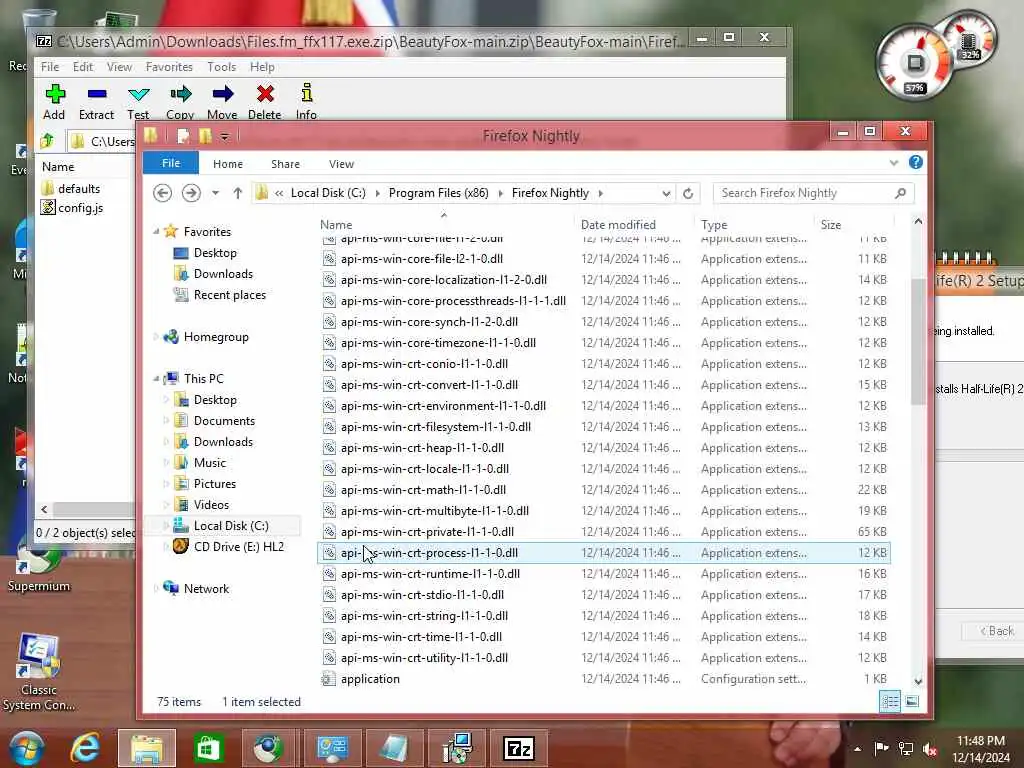Open Internet Explorer from taskbar
The image size is (1024, 768).
coord(86,748)
